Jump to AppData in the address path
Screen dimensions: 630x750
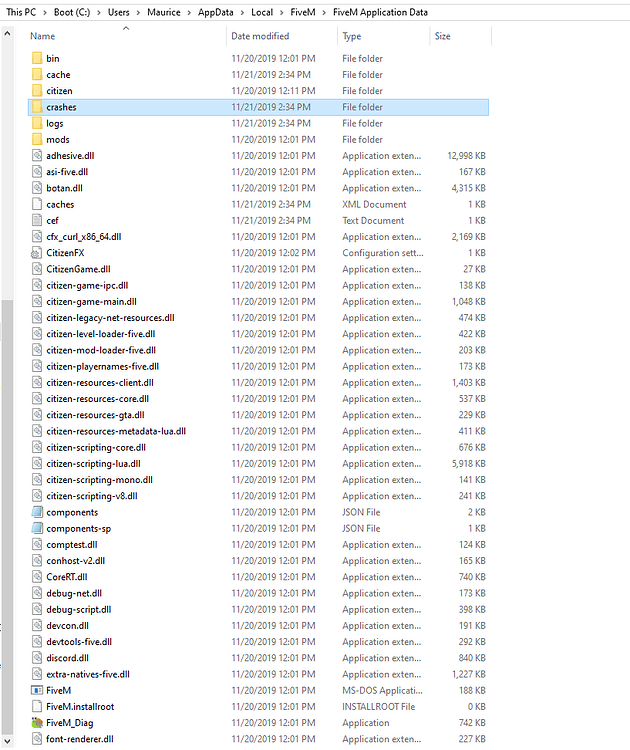216,12
